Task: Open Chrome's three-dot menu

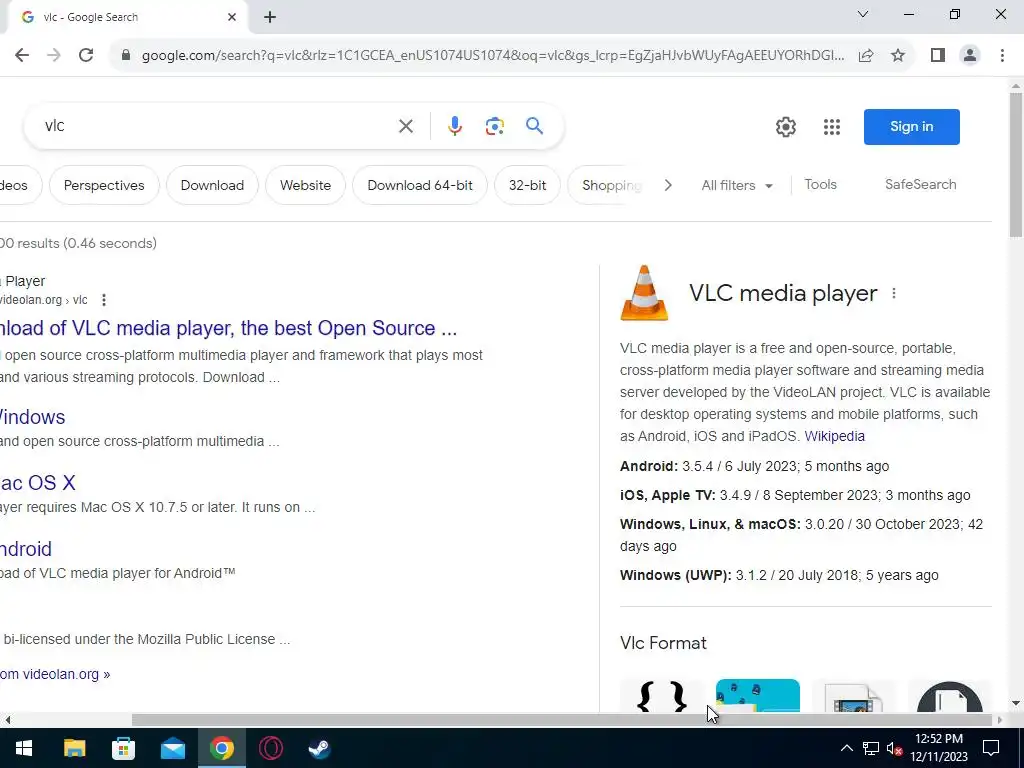Action: pyautogui.click(x=1002, y=56)
